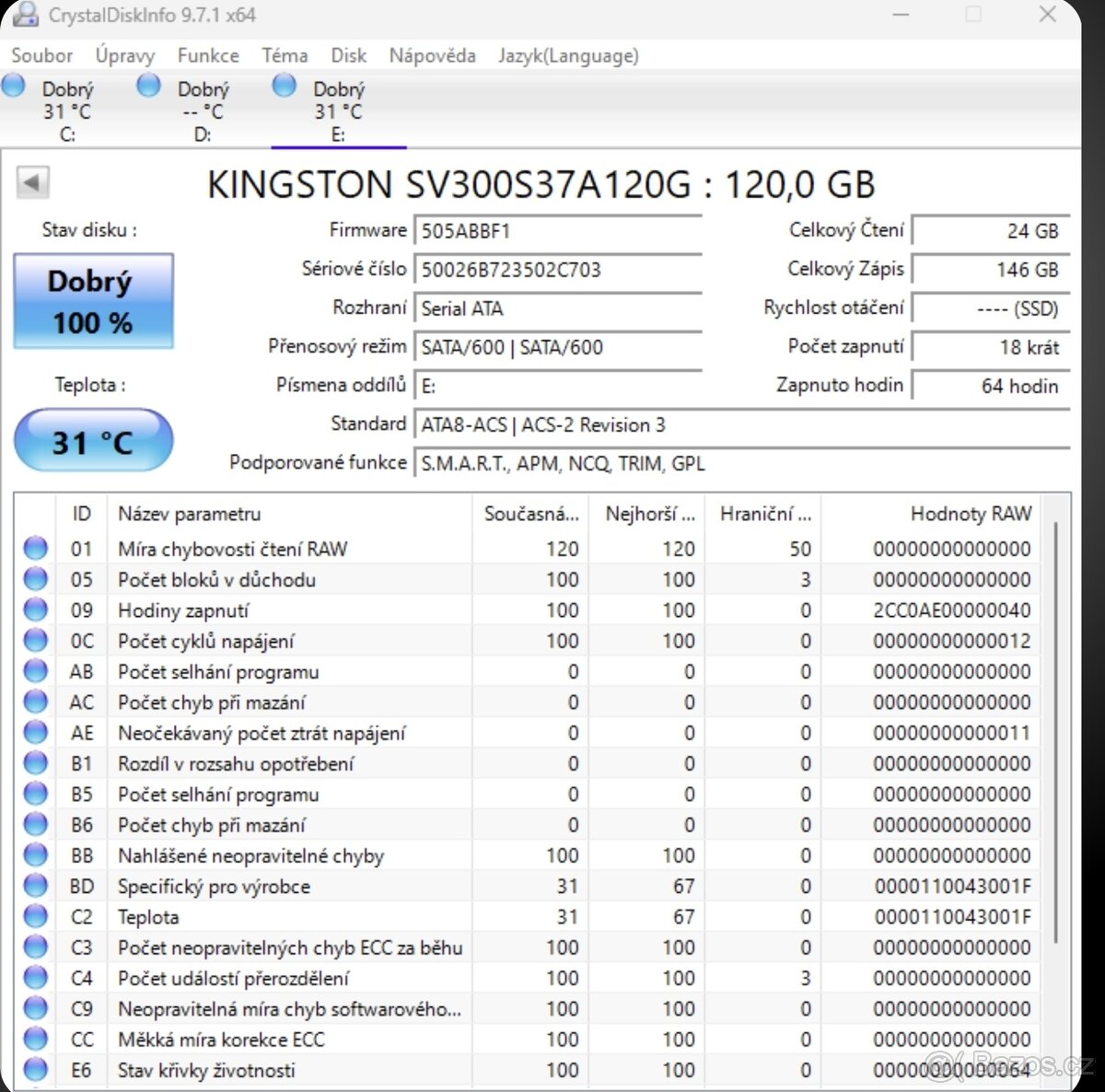Open the Jazyk(Language) menu

[x=568, y=55]
